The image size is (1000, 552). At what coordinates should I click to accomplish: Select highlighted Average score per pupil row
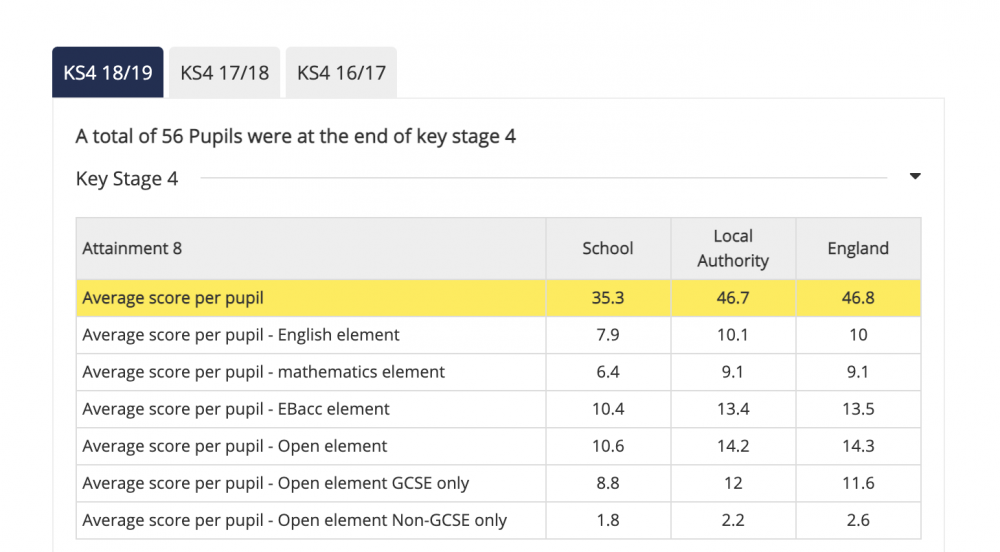tap(499, 298)
